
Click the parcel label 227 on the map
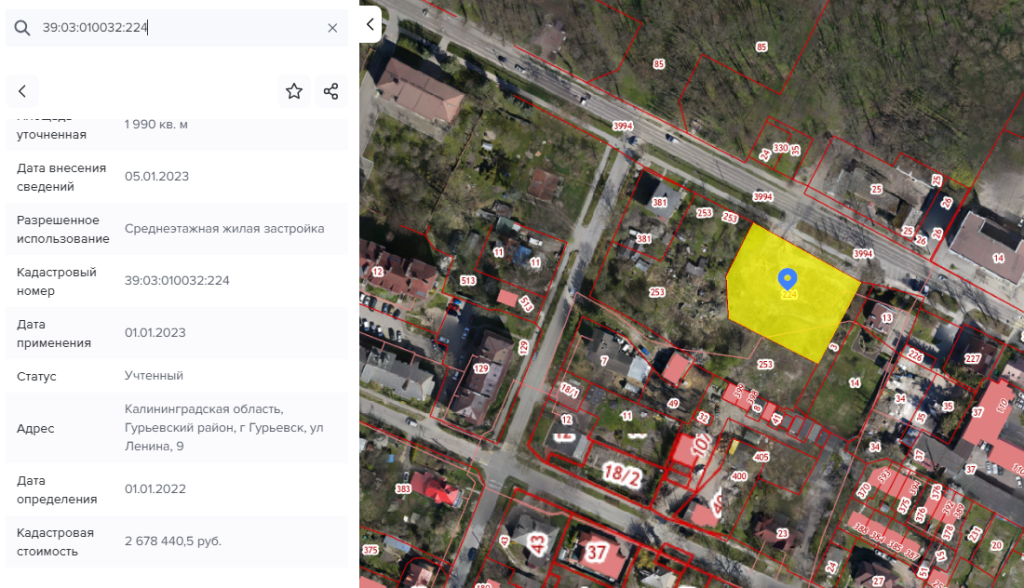972,358
